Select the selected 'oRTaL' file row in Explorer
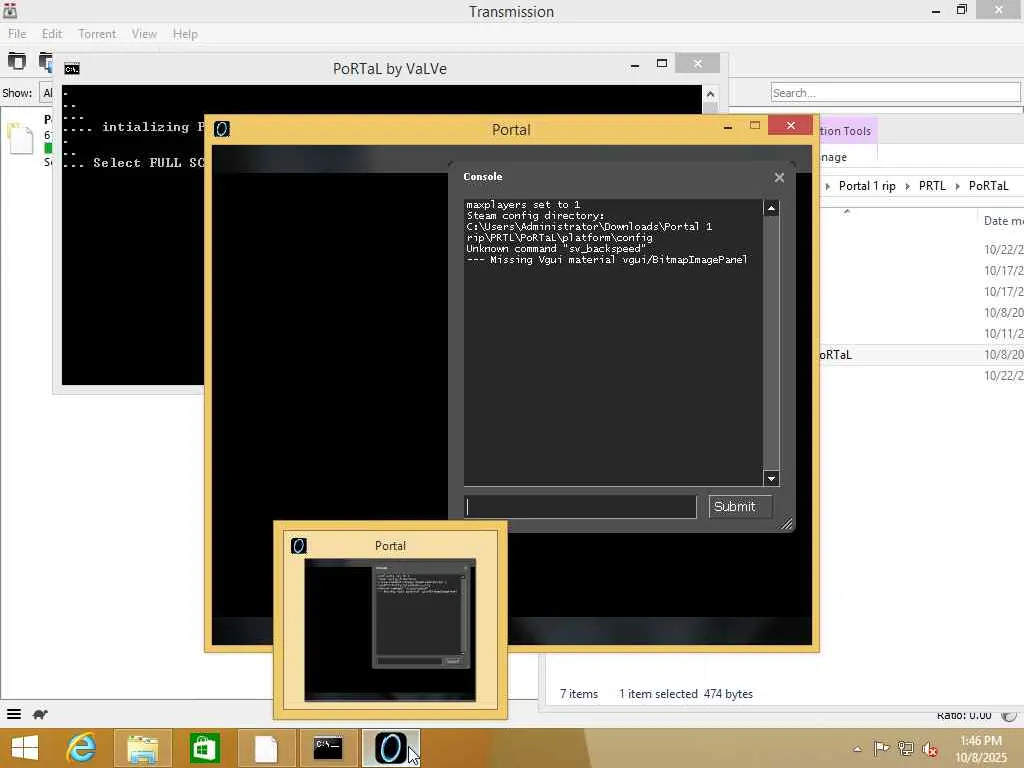Viewport: 1024px width, 768px height. tap(921, 355)
